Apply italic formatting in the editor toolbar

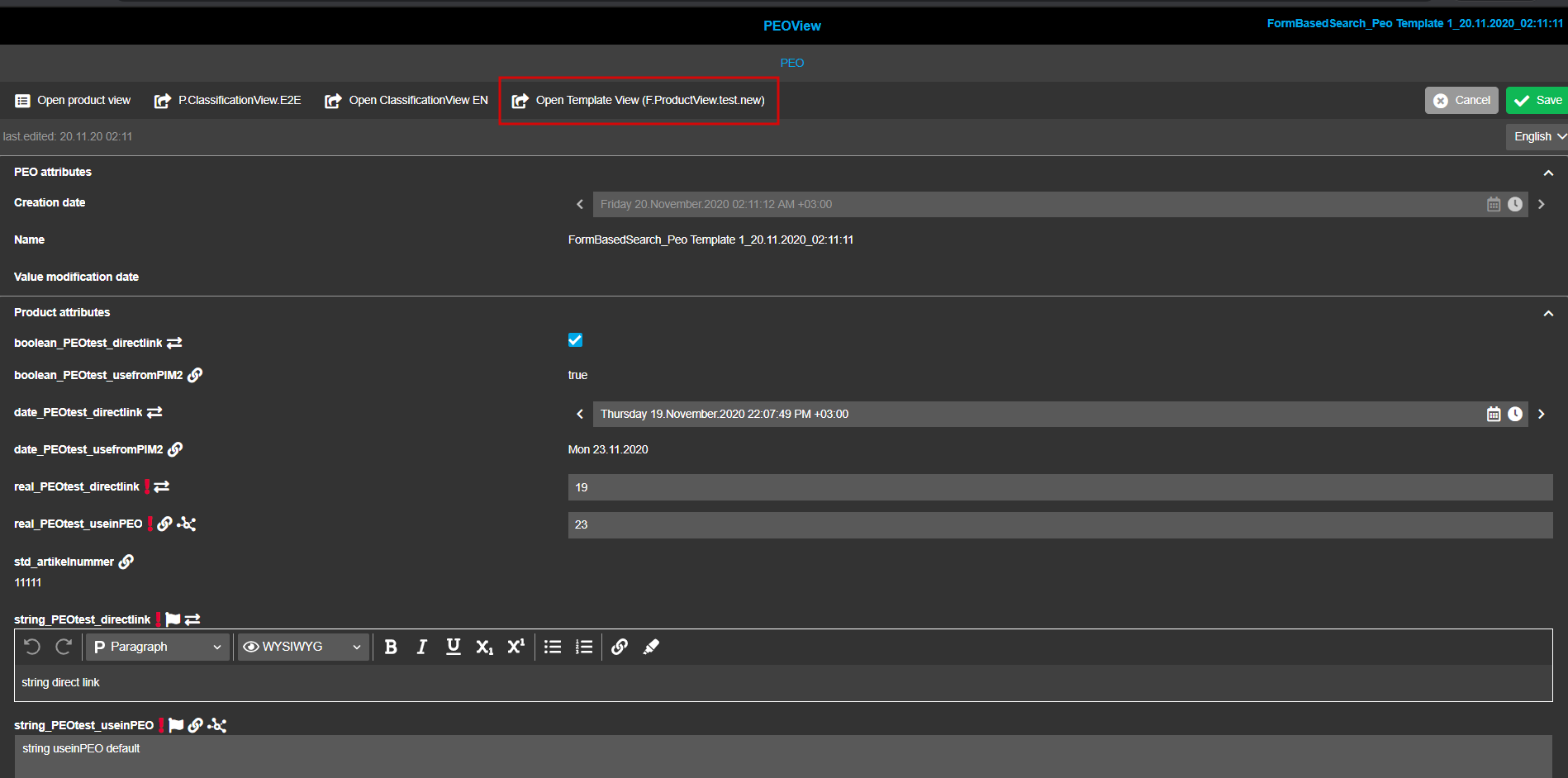point(422,647)
